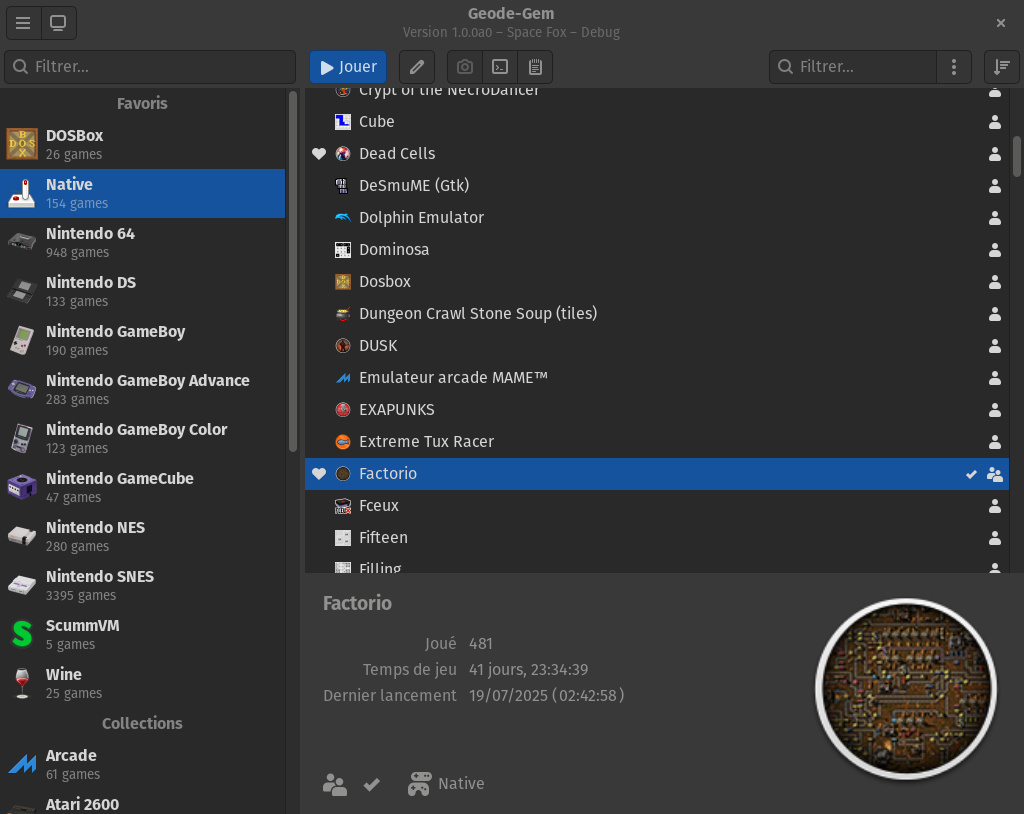This screenshot has height=814, width=1024.
Task: Click the Nintendo GameCube console icon
Action: tap(22, 487)
